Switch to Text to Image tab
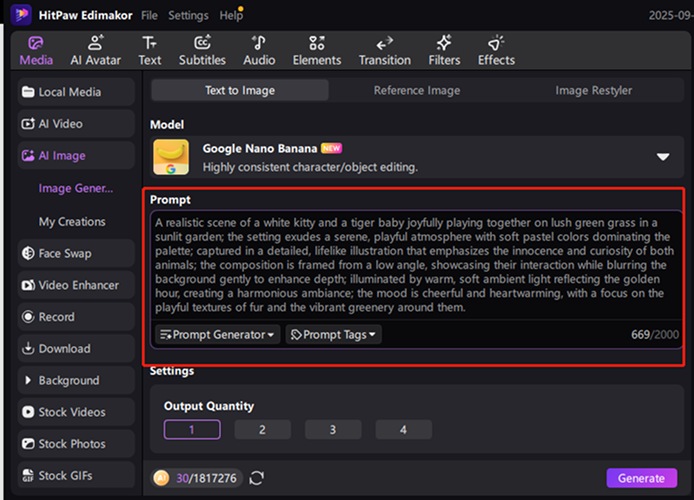694x500 pixels. click(240, 90)
